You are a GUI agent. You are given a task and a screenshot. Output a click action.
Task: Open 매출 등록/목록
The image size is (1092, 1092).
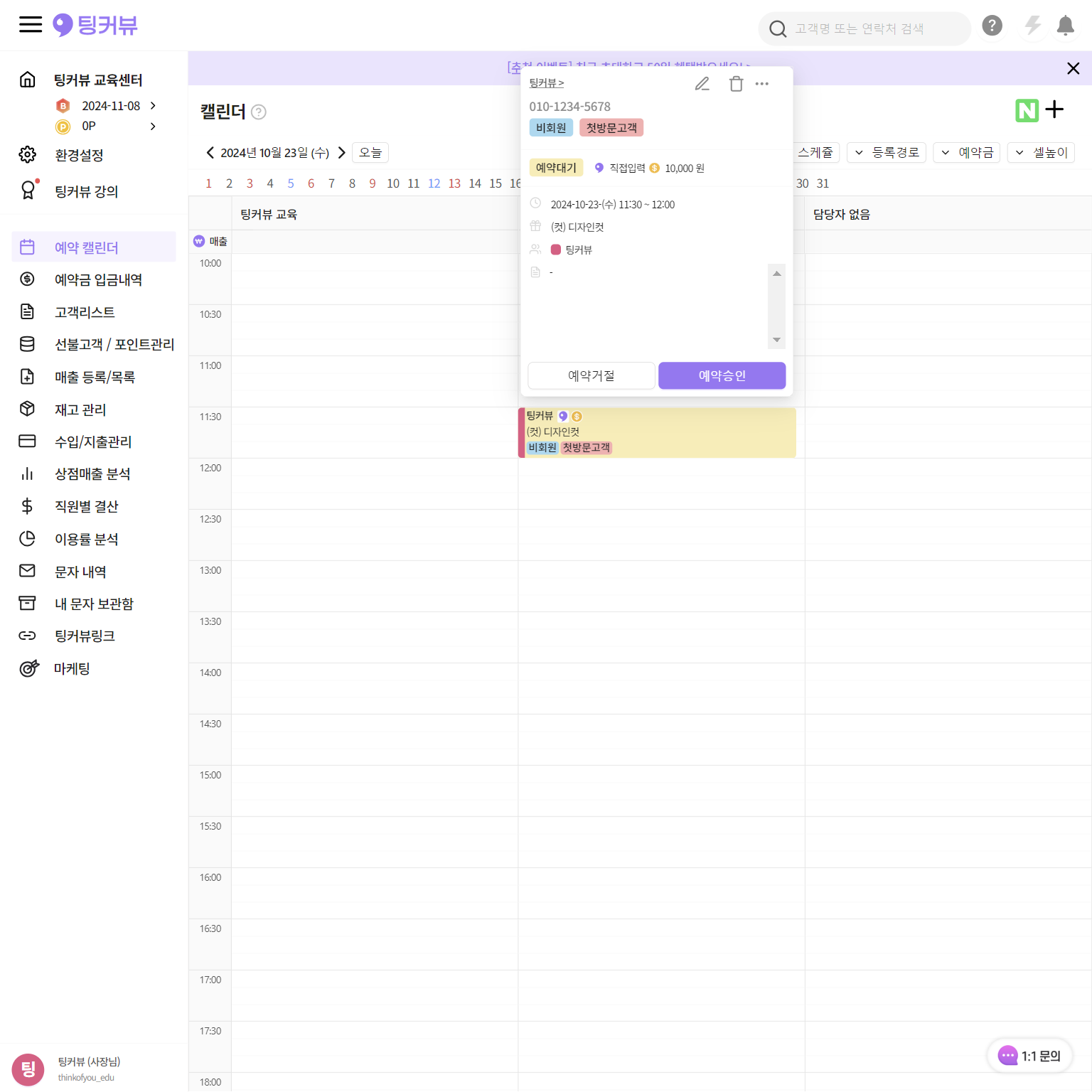click(95, 377)
